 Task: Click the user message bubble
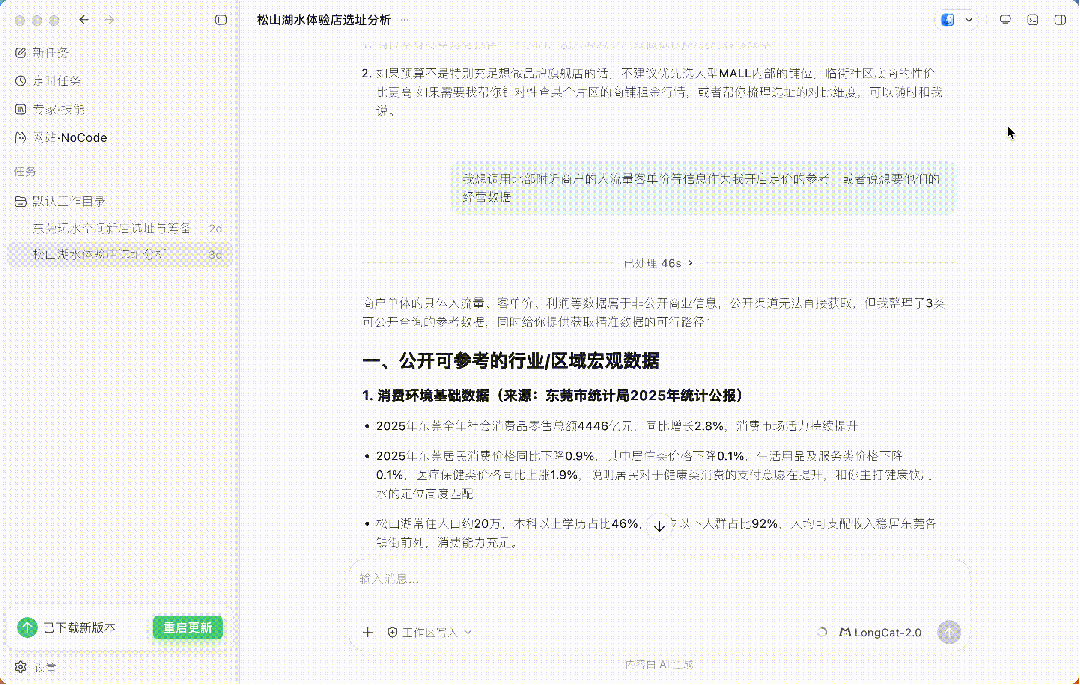point(703,188)
